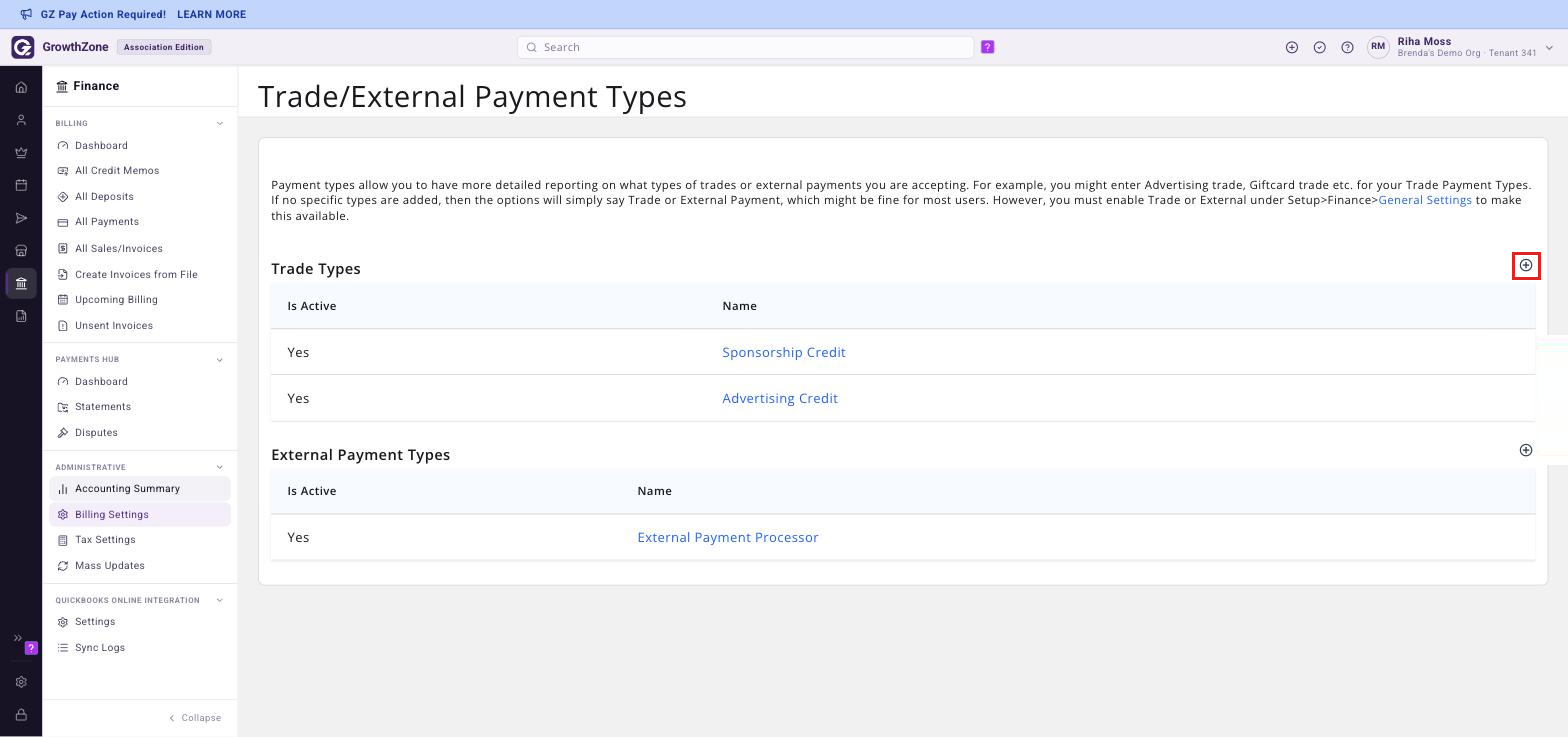Click quick-add plus icon in header
1568x737 pixels.
(1292, 47)
